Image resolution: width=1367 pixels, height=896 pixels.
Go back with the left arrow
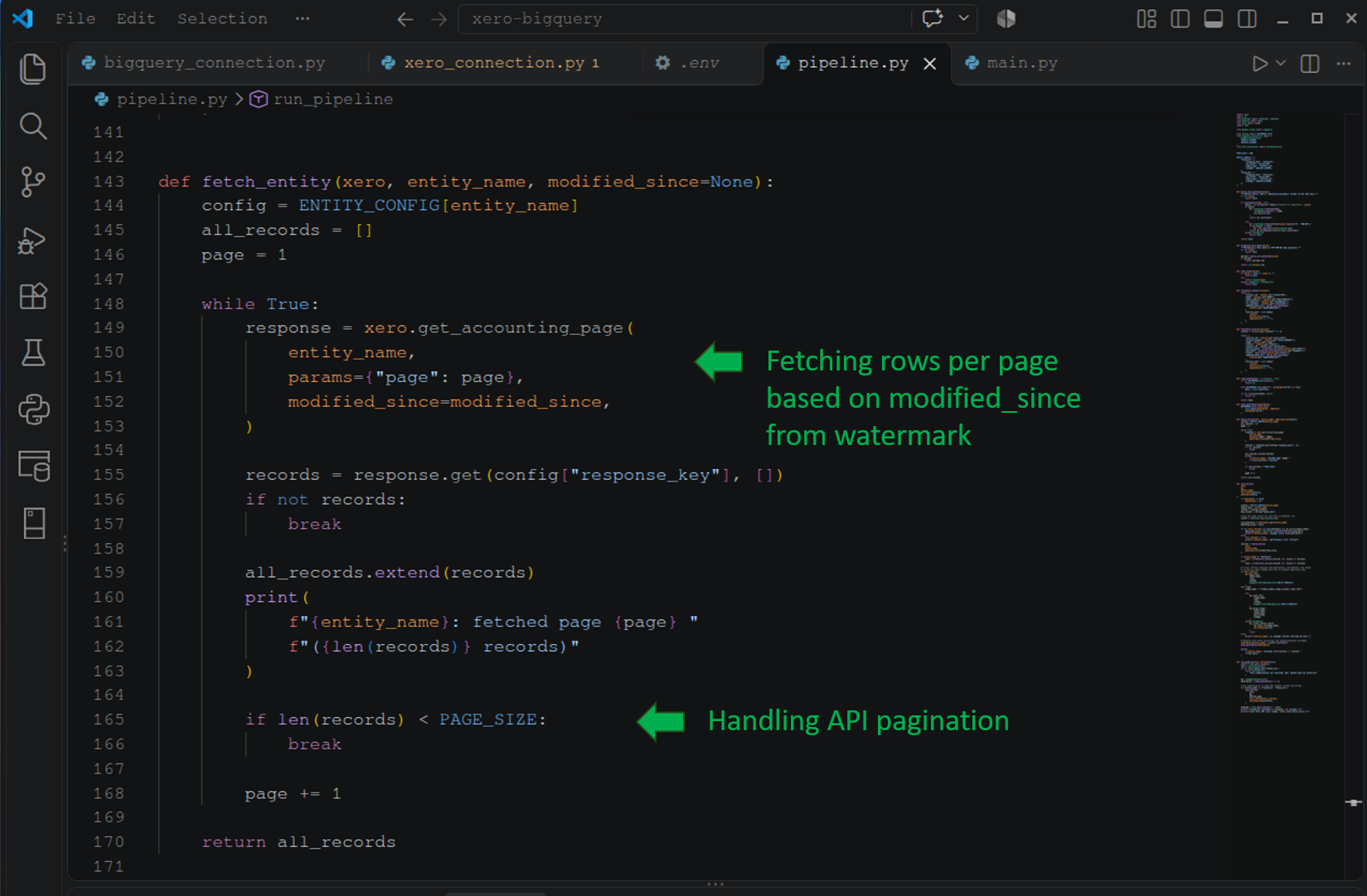405,18
